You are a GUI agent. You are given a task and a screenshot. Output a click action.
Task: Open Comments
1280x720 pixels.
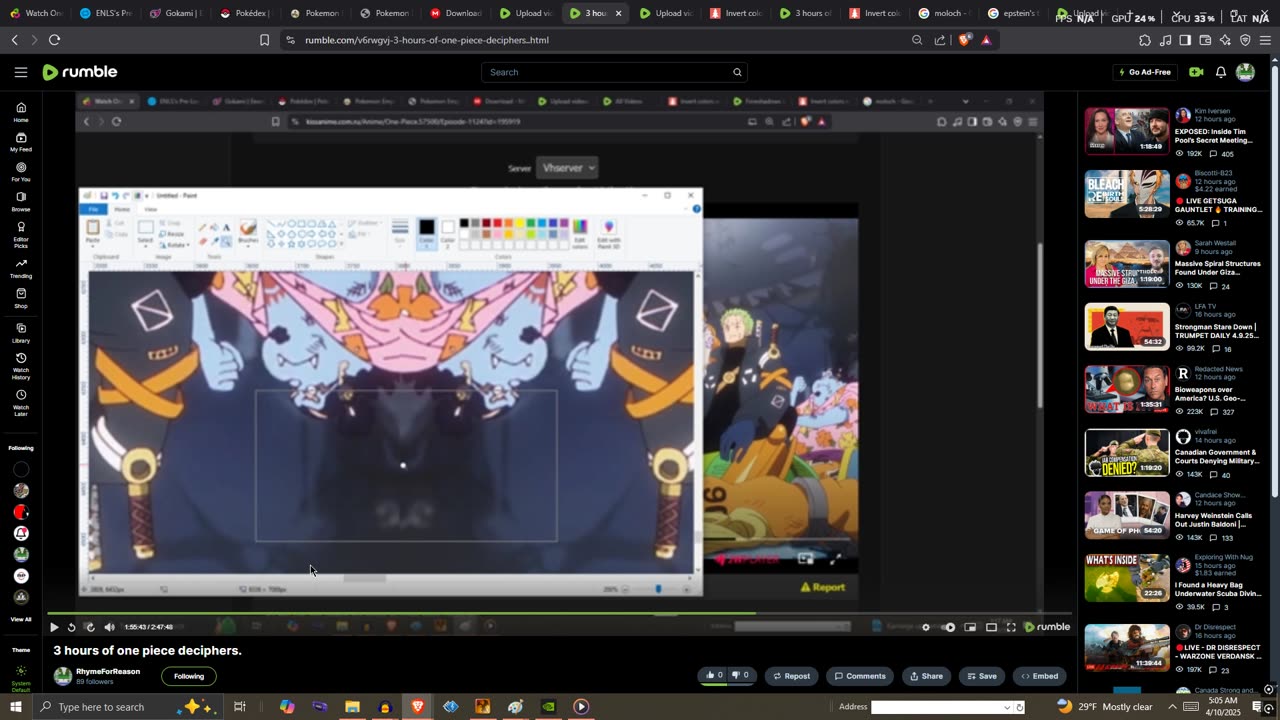[860, 676]
